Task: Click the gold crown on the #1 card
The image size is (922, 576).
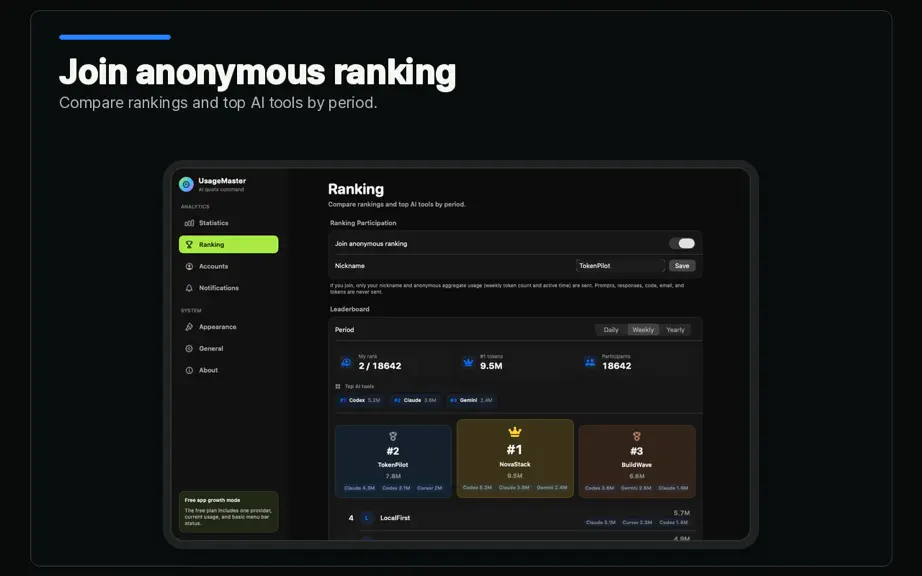Action: tap(515, 432)
